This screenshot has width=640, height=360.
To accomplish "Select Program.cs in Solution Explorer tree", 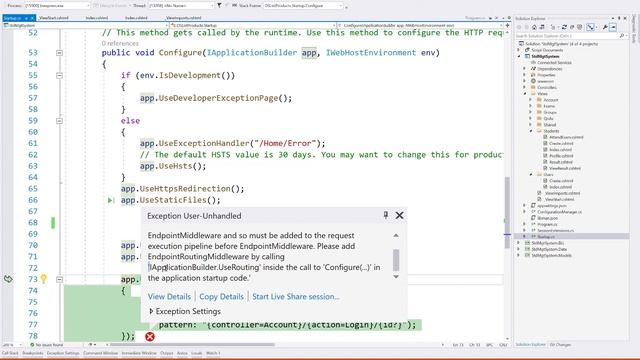I will tap(547, 224).
